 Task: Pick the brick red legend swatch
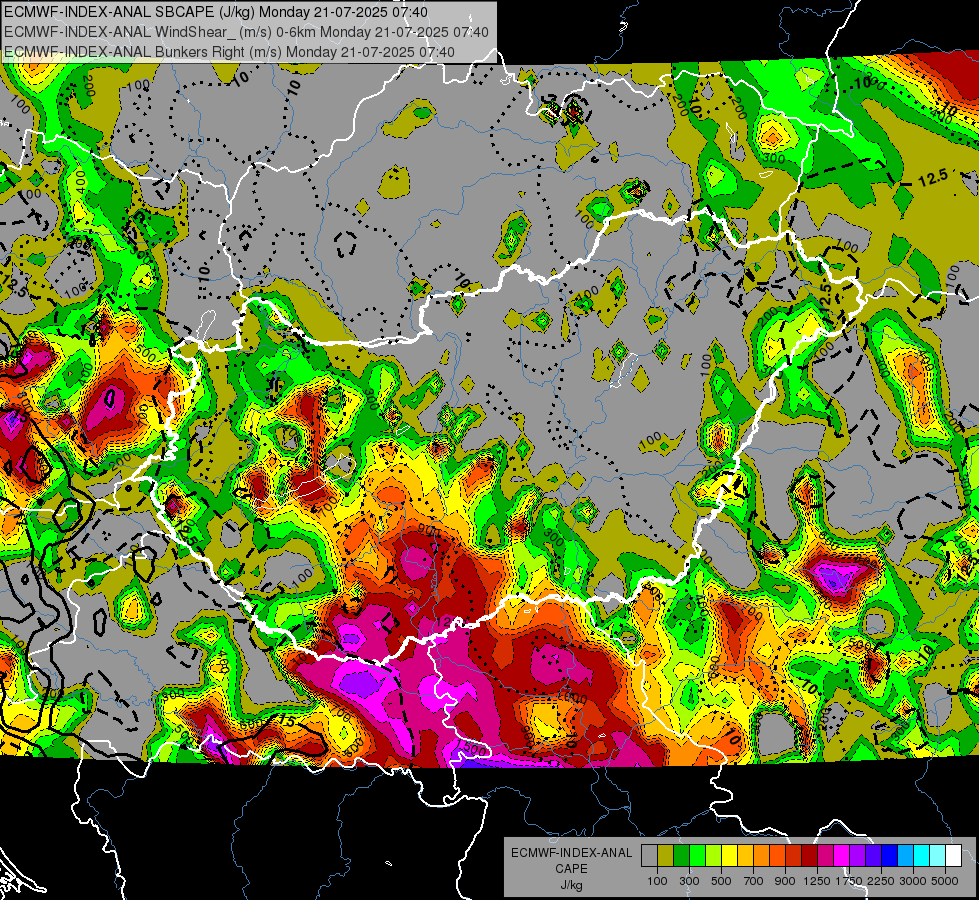point(794,856)
